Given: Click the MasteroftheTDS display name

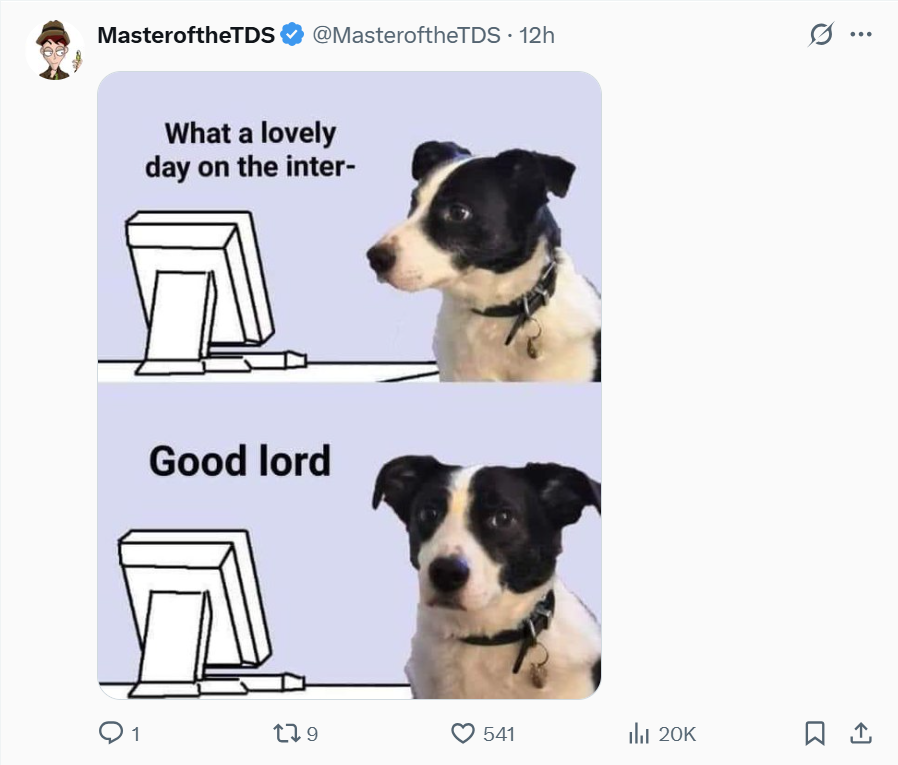Looking at the screenshot, I should 186,35.
